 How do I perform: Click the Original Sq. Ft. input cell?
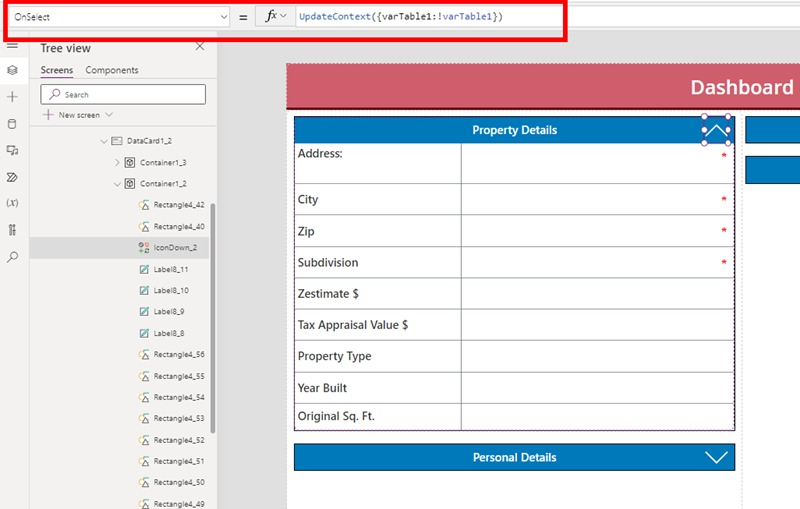click(597, 417)
